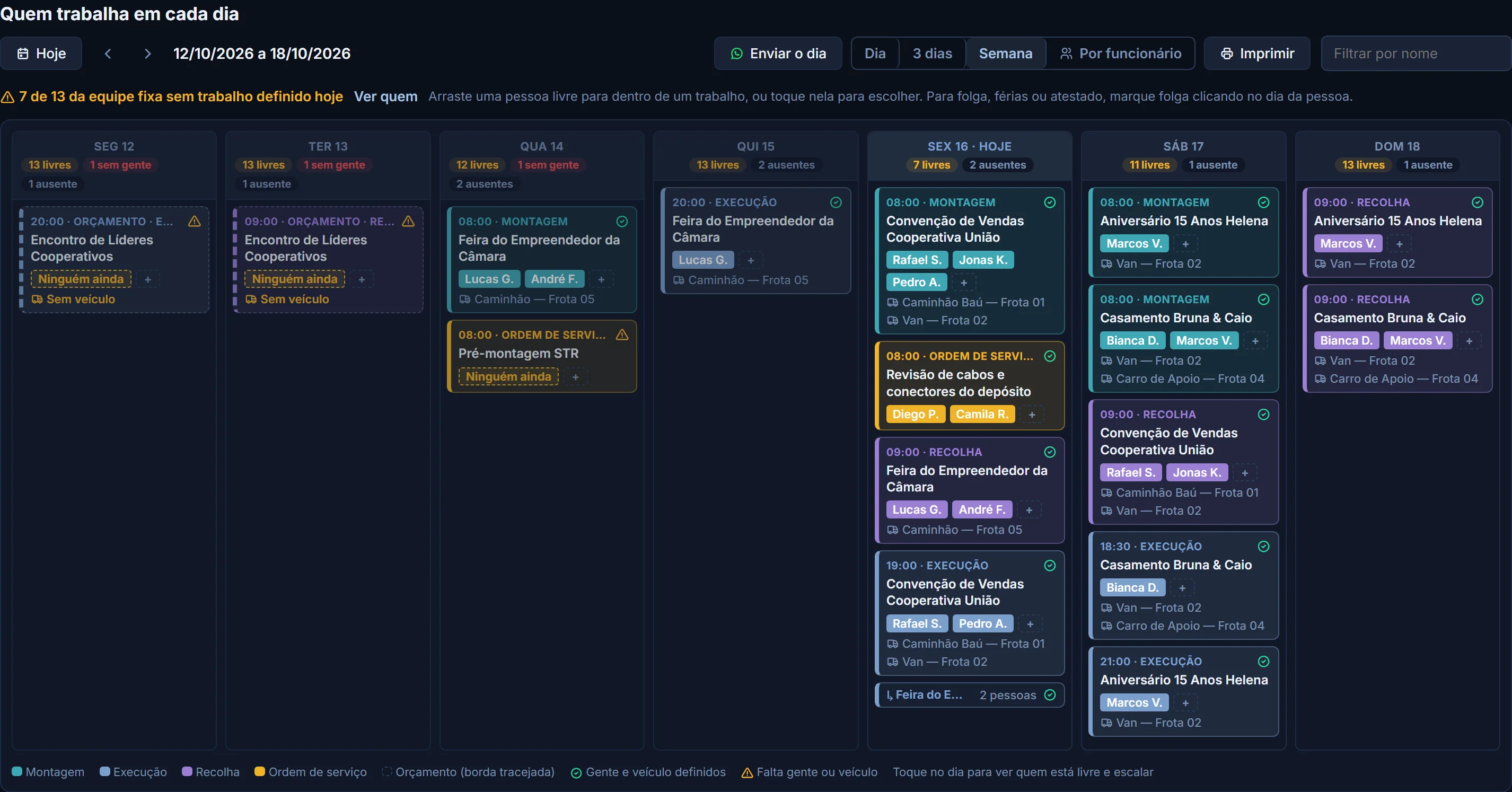Add person to QUI 15 Feira do Empreendedor card
The image size is (1512, 792).
coord(751,260)
